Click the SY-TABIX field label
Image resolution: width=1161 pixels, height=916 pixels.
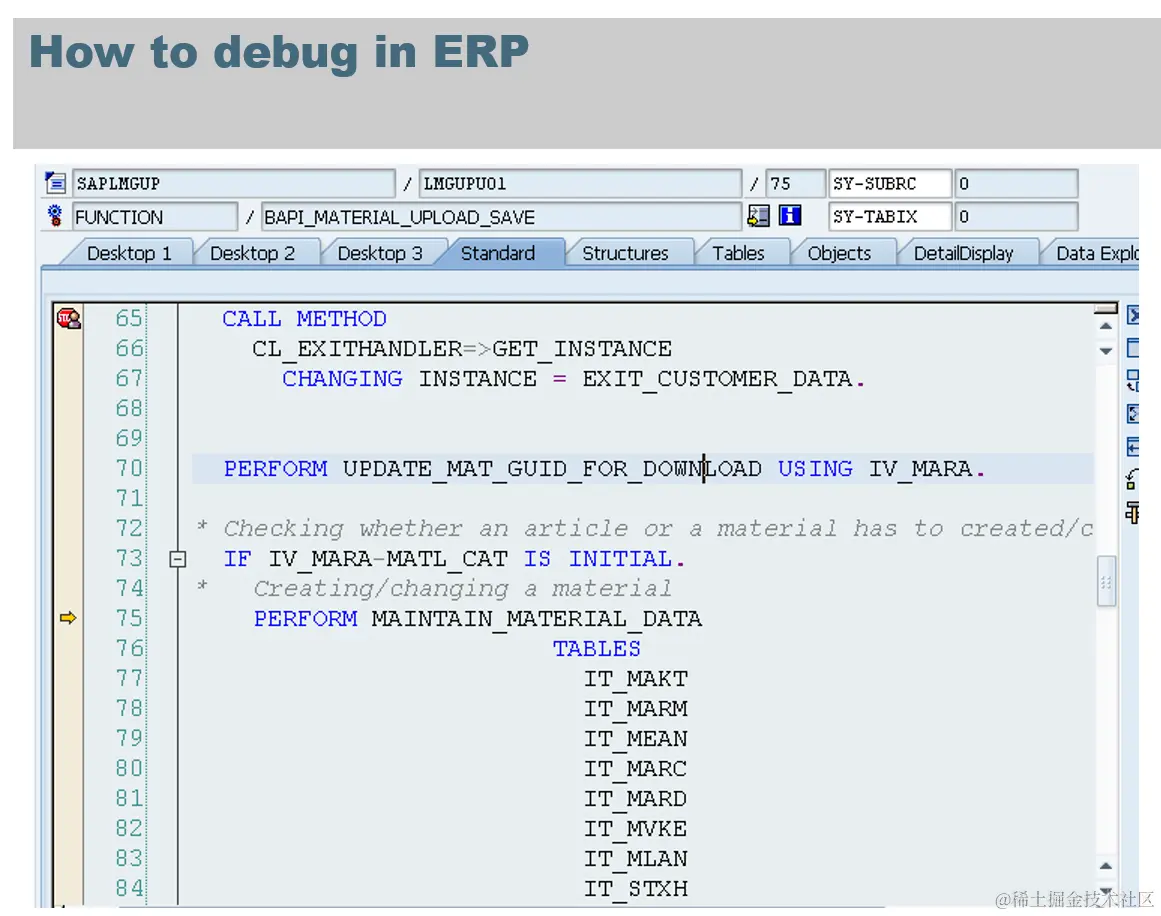pyautogui.click(x=889, y=216)
